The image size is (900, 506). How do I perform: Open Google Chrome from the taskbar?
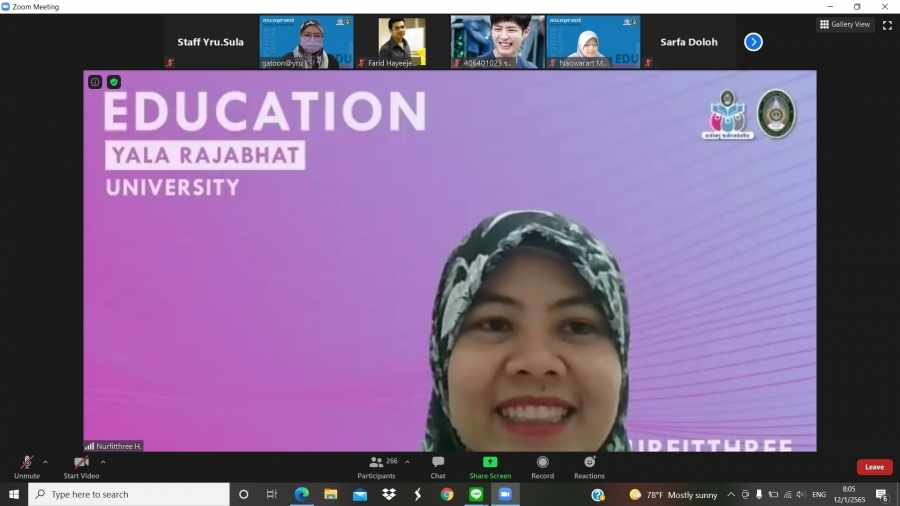(x=447, y=494)
